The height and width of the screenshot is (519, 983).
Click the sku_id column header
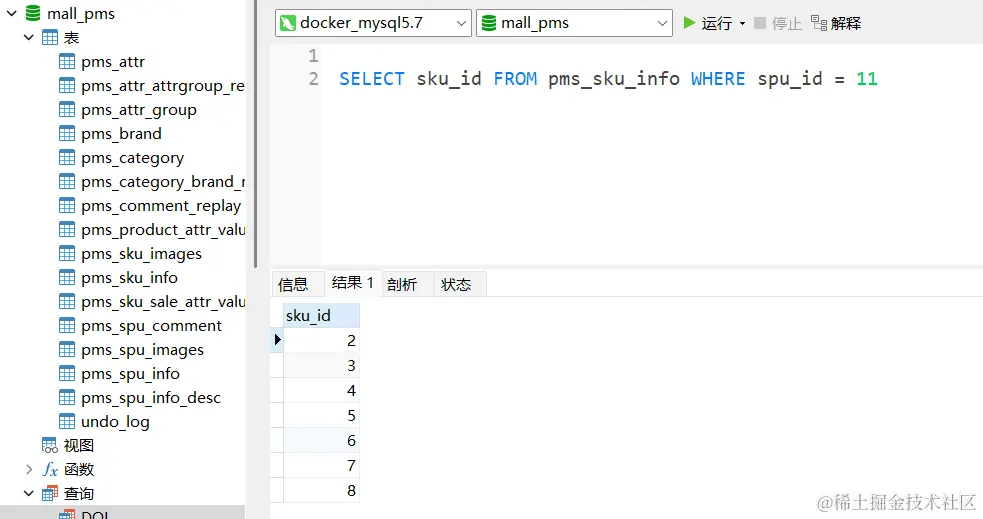point(322,315)
